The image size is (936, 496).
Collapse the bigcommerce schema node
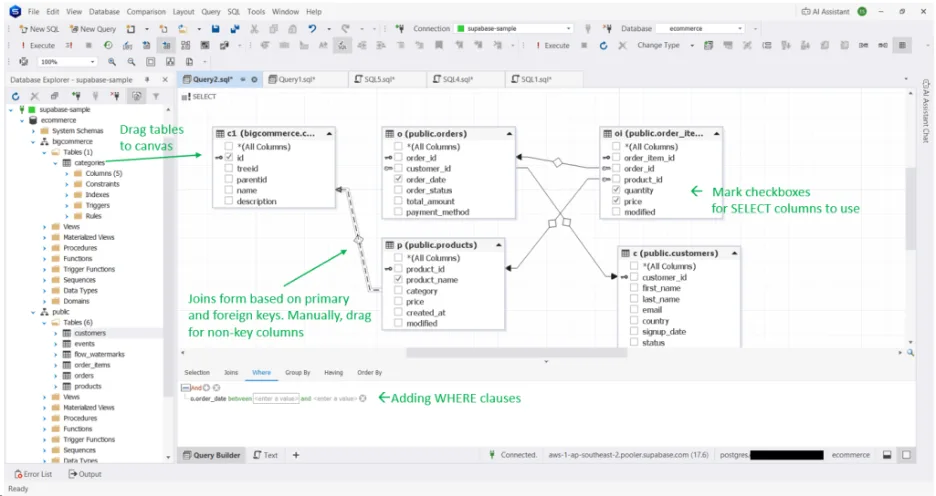click(x=33, y=141)
